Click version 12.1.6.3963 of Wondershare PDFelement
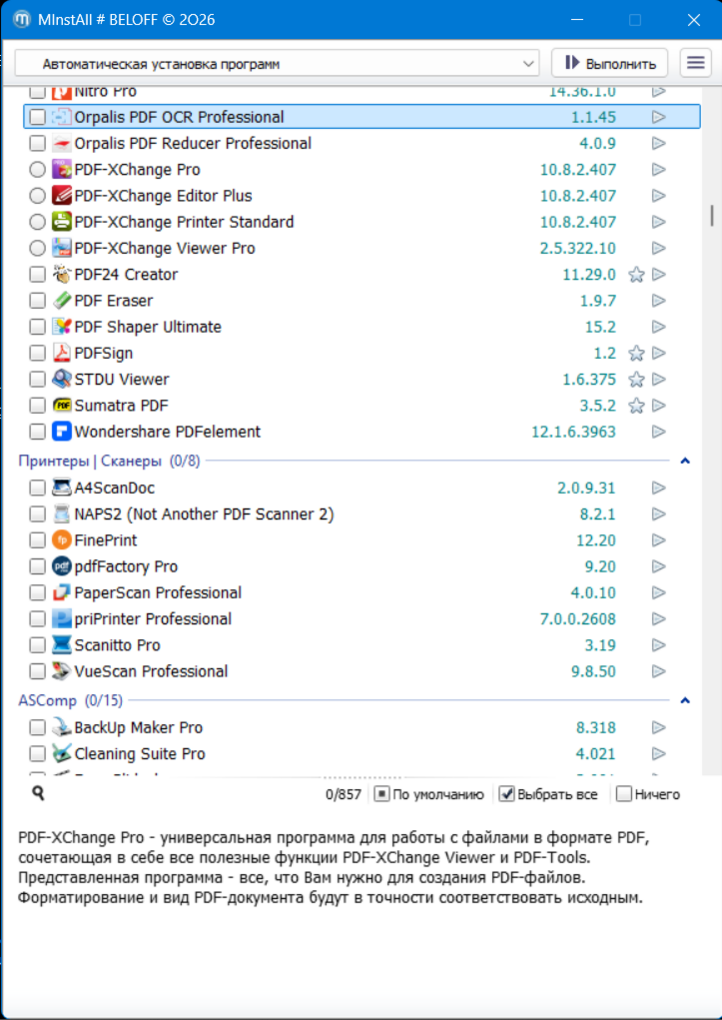 pos(573,432)
